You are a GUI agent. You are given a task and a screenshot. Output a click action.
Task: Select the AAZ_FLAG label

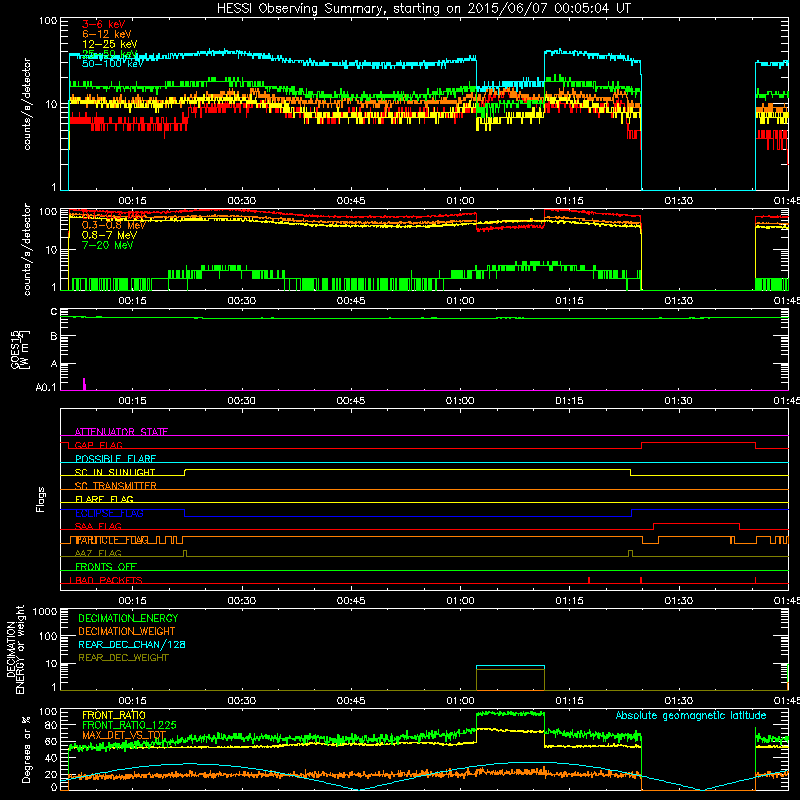(x=98, y=553)
